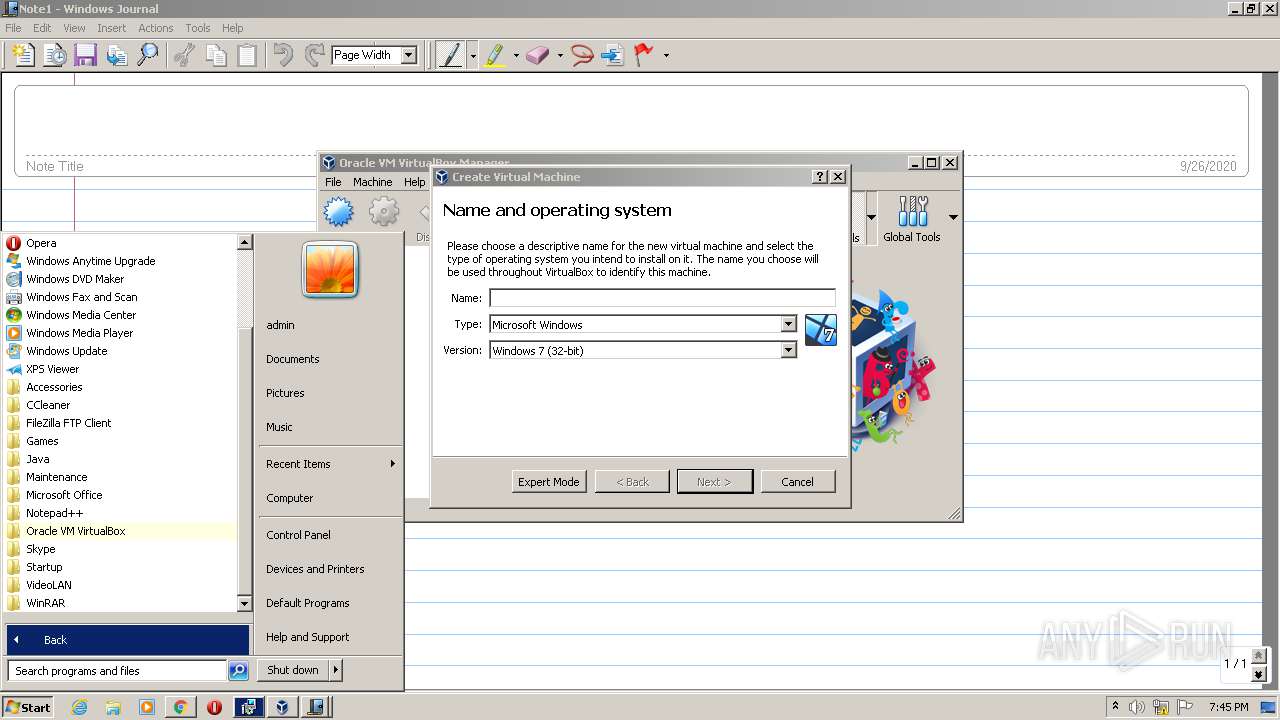
Task: Cancel the Create Virtual Machine dialog
Action: point(797,481)
